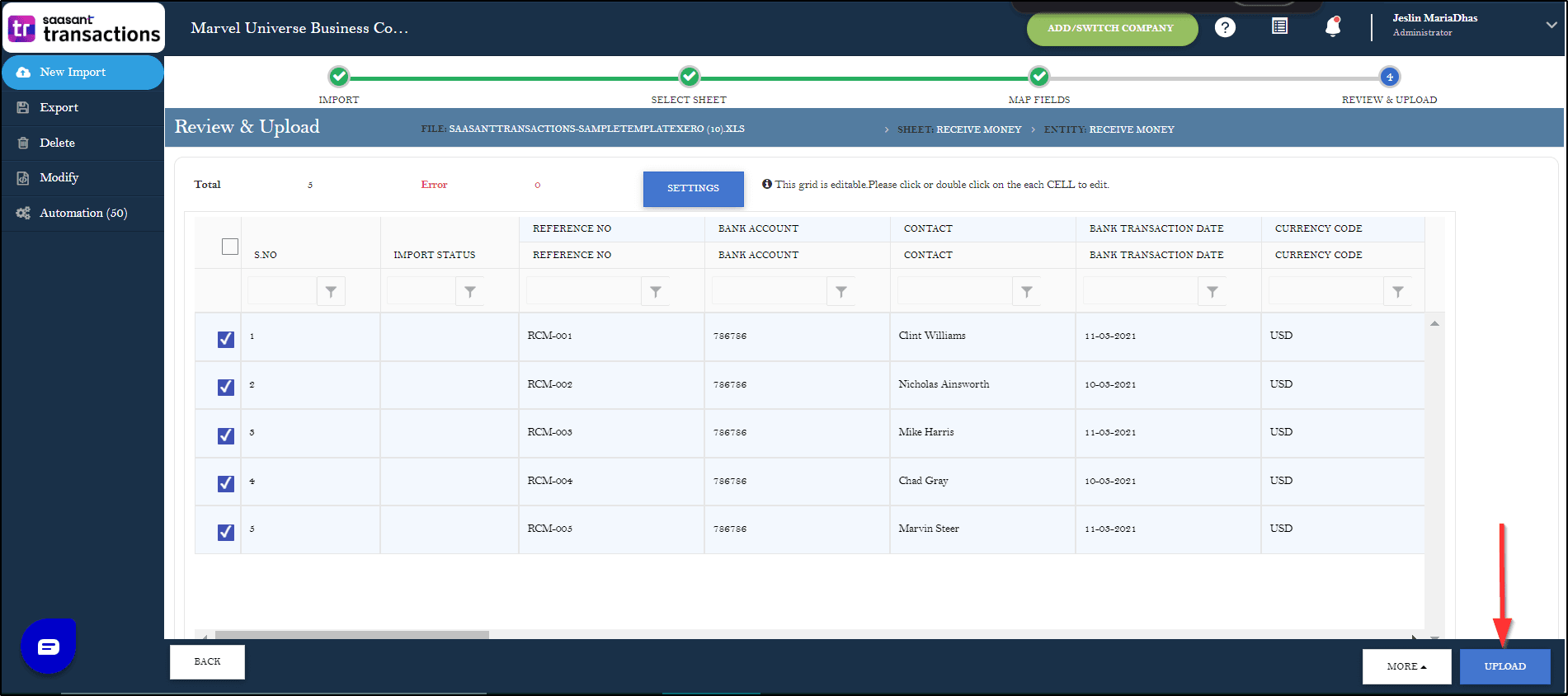Open Modify in sidebar

[82, 178]
